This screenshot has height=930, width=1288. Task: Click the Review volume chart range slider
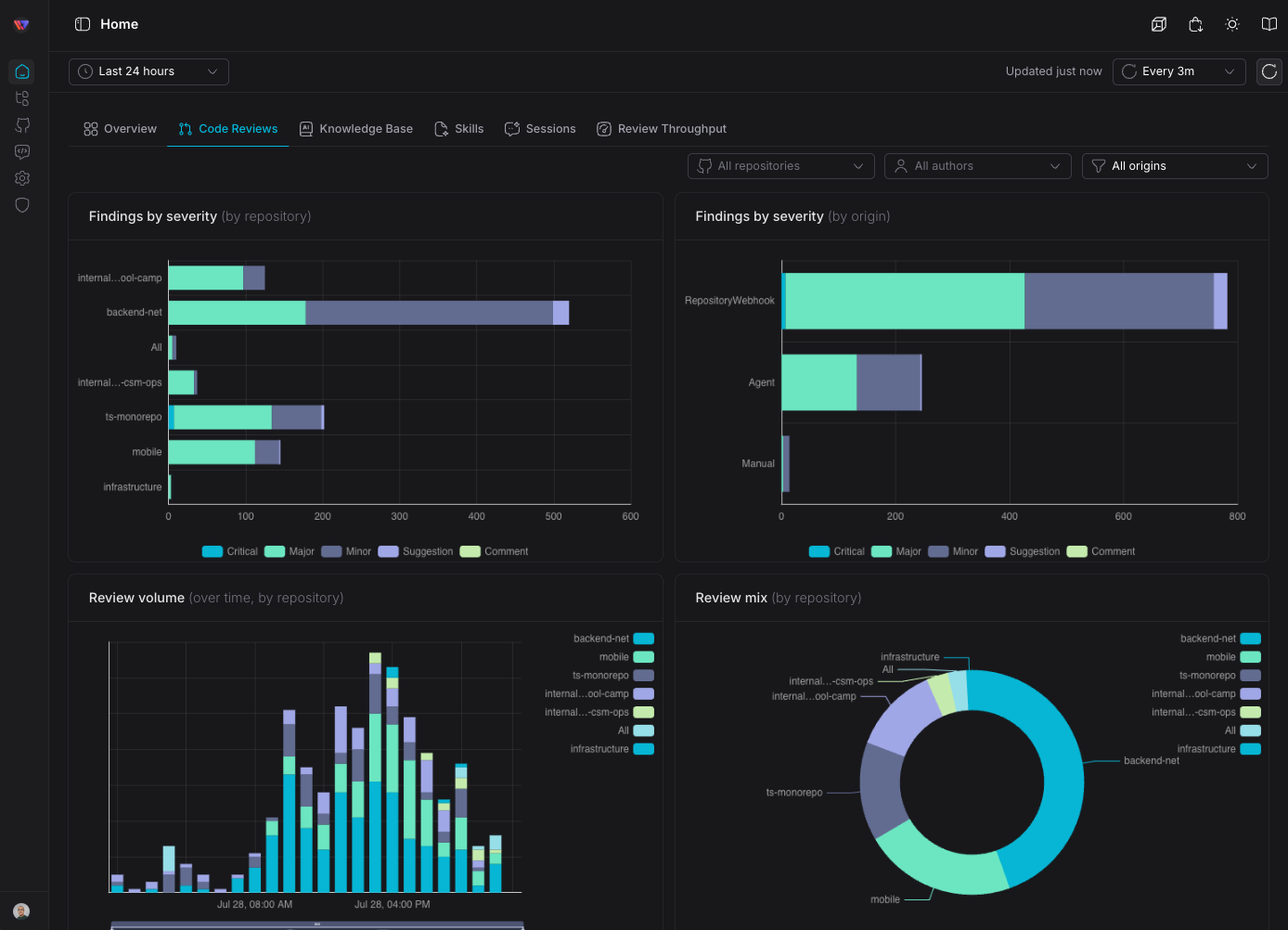(317, 924)
